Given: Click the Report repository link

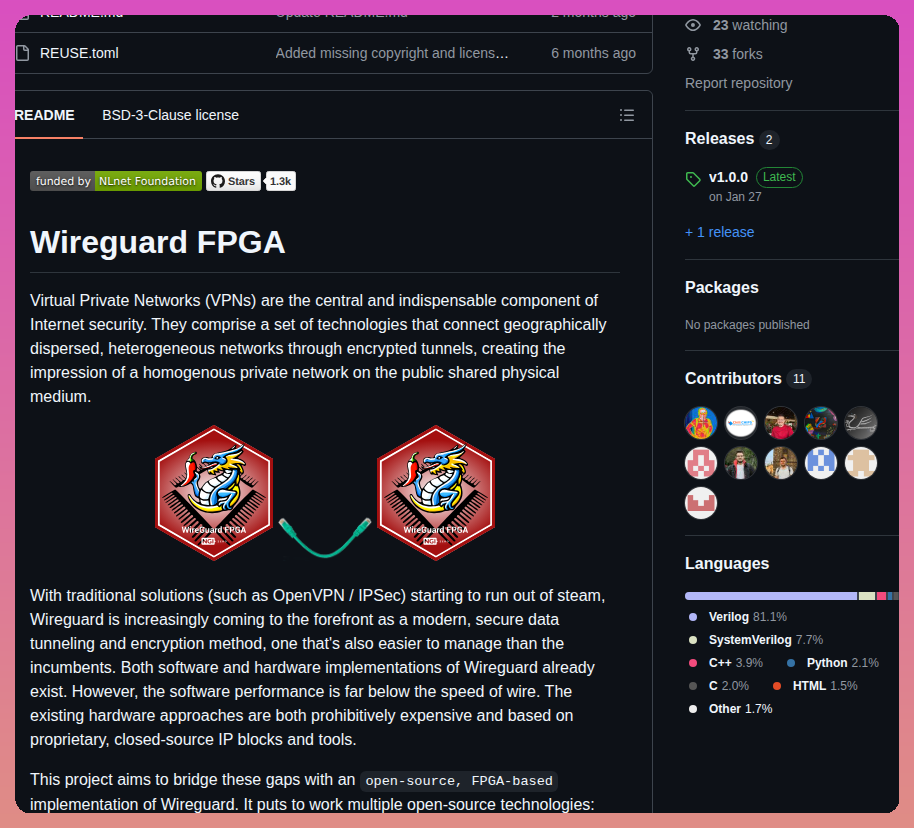Looking at the screenshot, I should [x=739, y=83].
